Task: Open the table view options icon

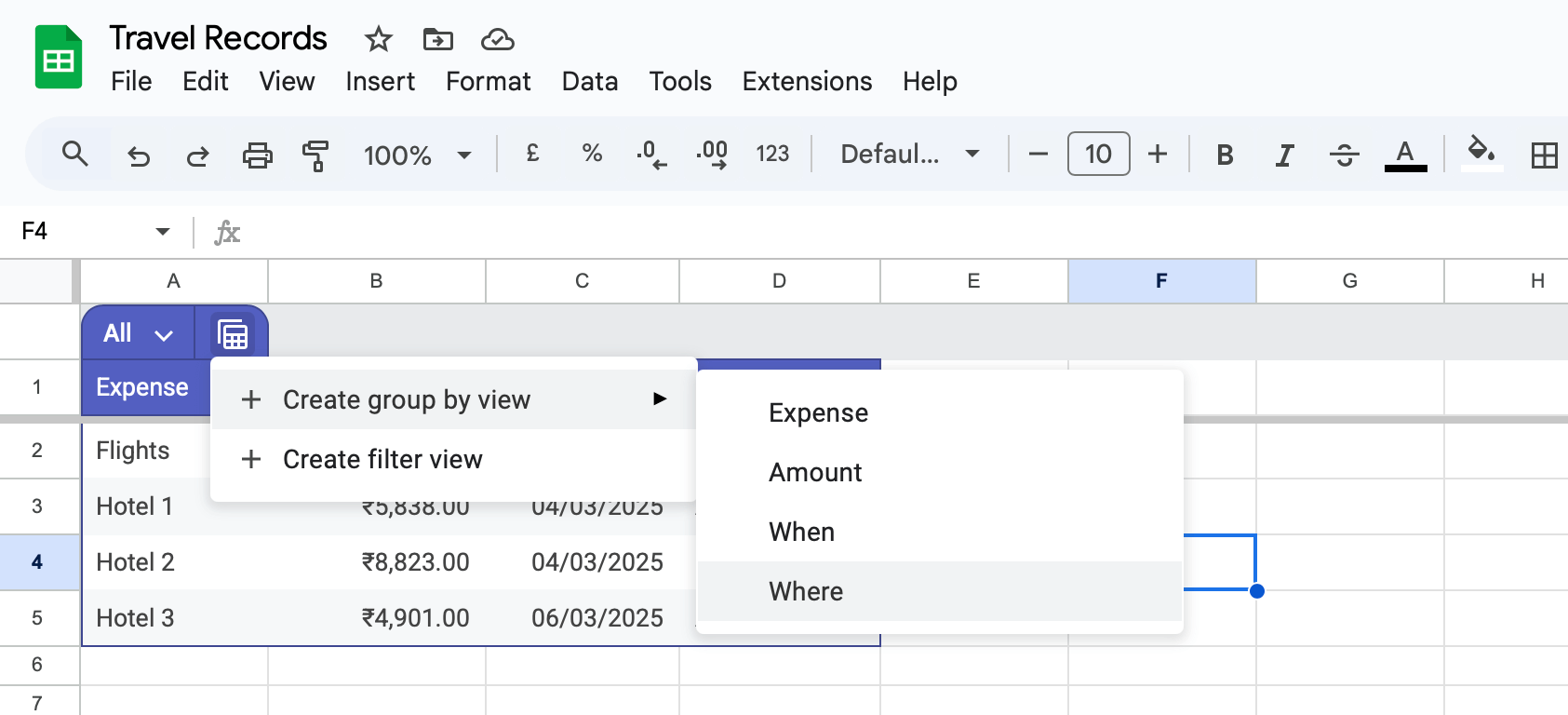Action: [232, 333]
